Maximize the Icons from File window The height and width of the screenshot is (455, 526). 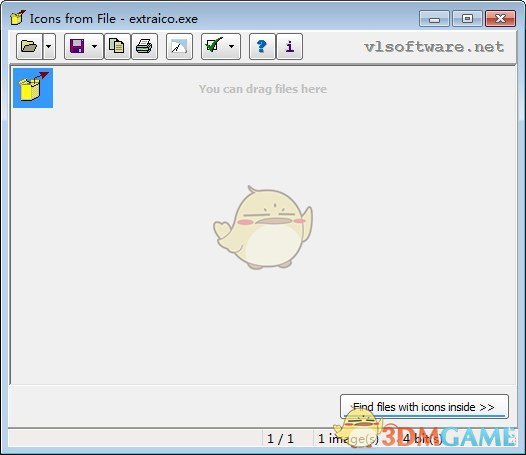tap(467, 18)
